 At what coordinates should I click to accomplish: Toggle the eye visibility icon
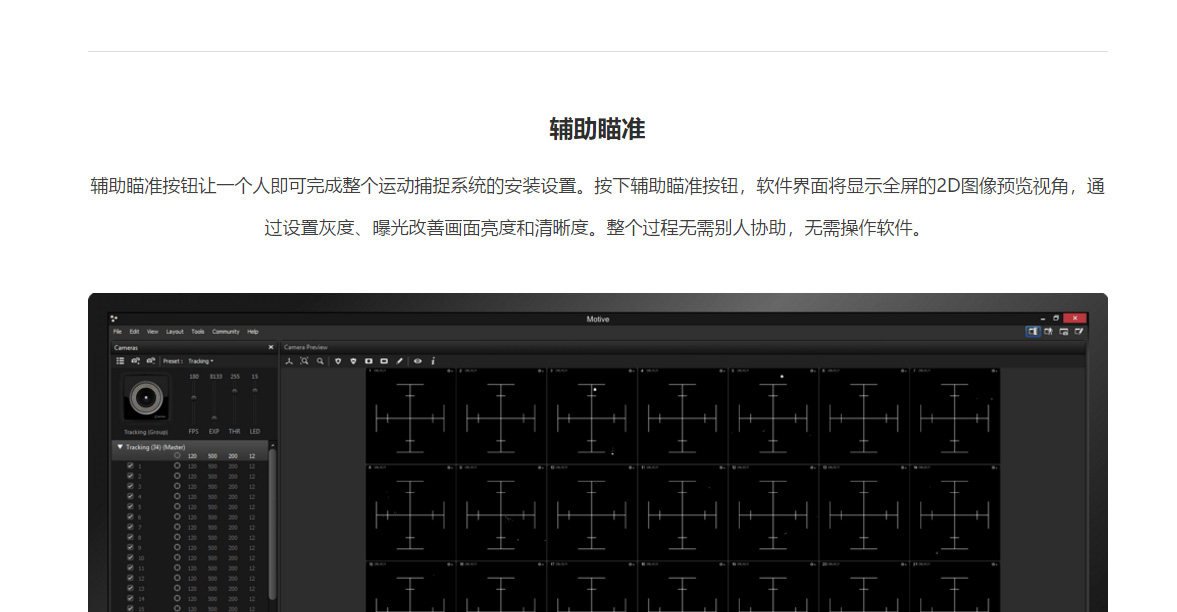click(x=417, y=361)
